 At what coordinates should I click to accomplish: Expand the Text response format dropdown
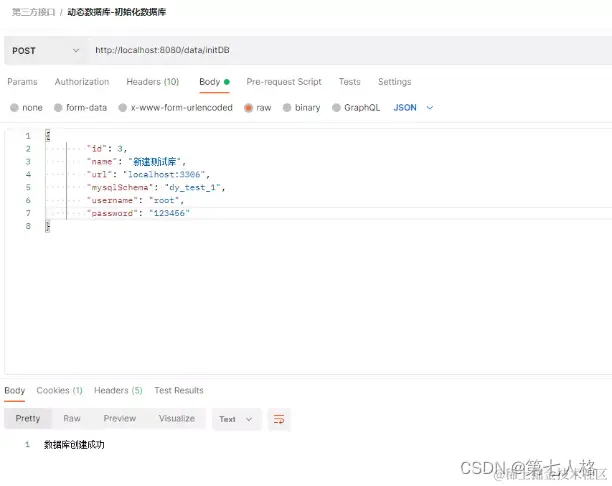click(x=236, y=419)
